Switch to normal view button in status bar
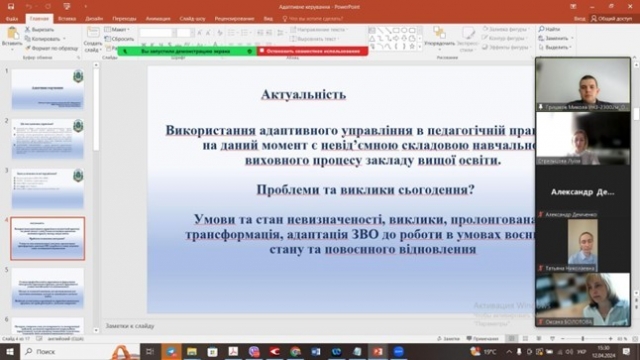The height and width of the screenshot is (360, 640). tap(511, 339)
